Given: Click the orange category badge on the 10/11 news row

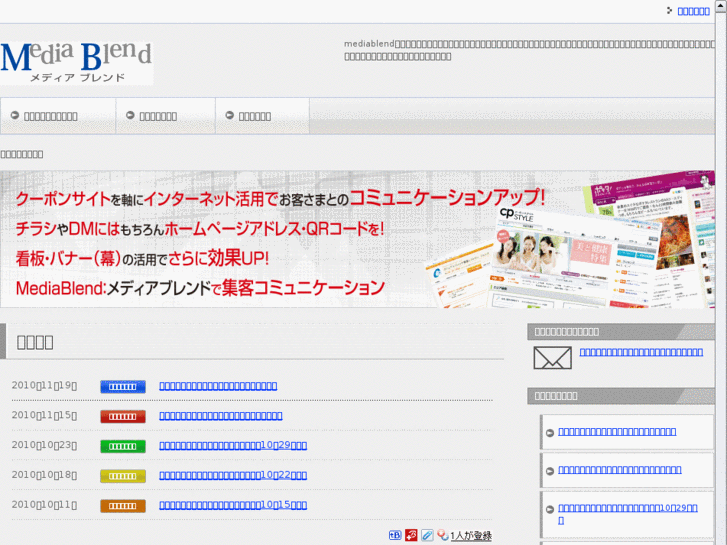Looking at the screenshot, I should (123, 506).
